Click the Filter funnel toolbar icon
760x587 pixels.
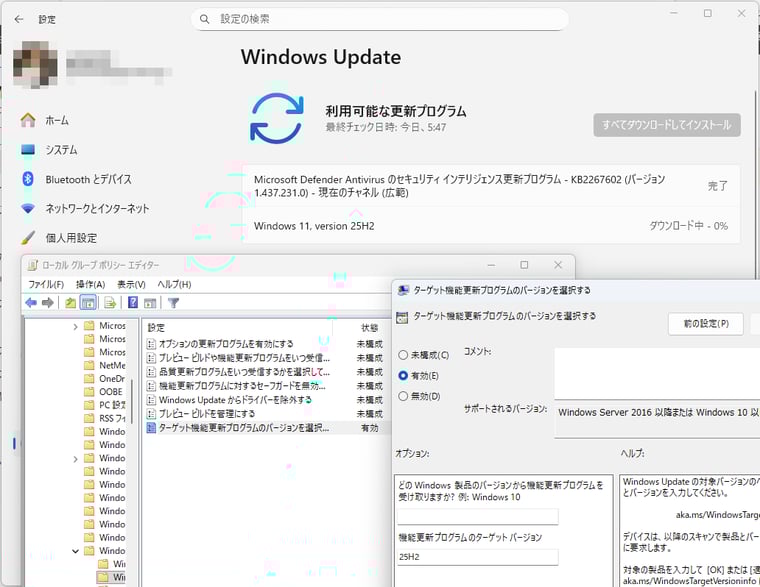pyautogui.click(x=173, y=303)
